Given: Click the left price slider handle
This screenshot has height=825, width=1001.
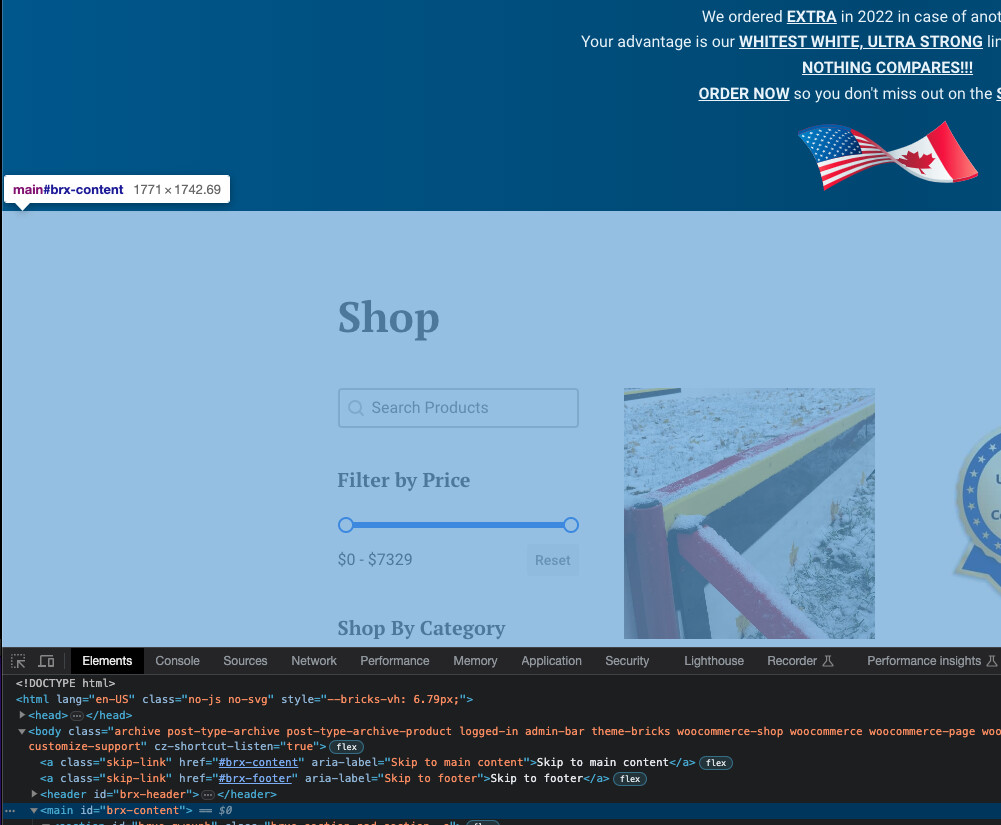Looking at the screenshot, I should point(346,525).
